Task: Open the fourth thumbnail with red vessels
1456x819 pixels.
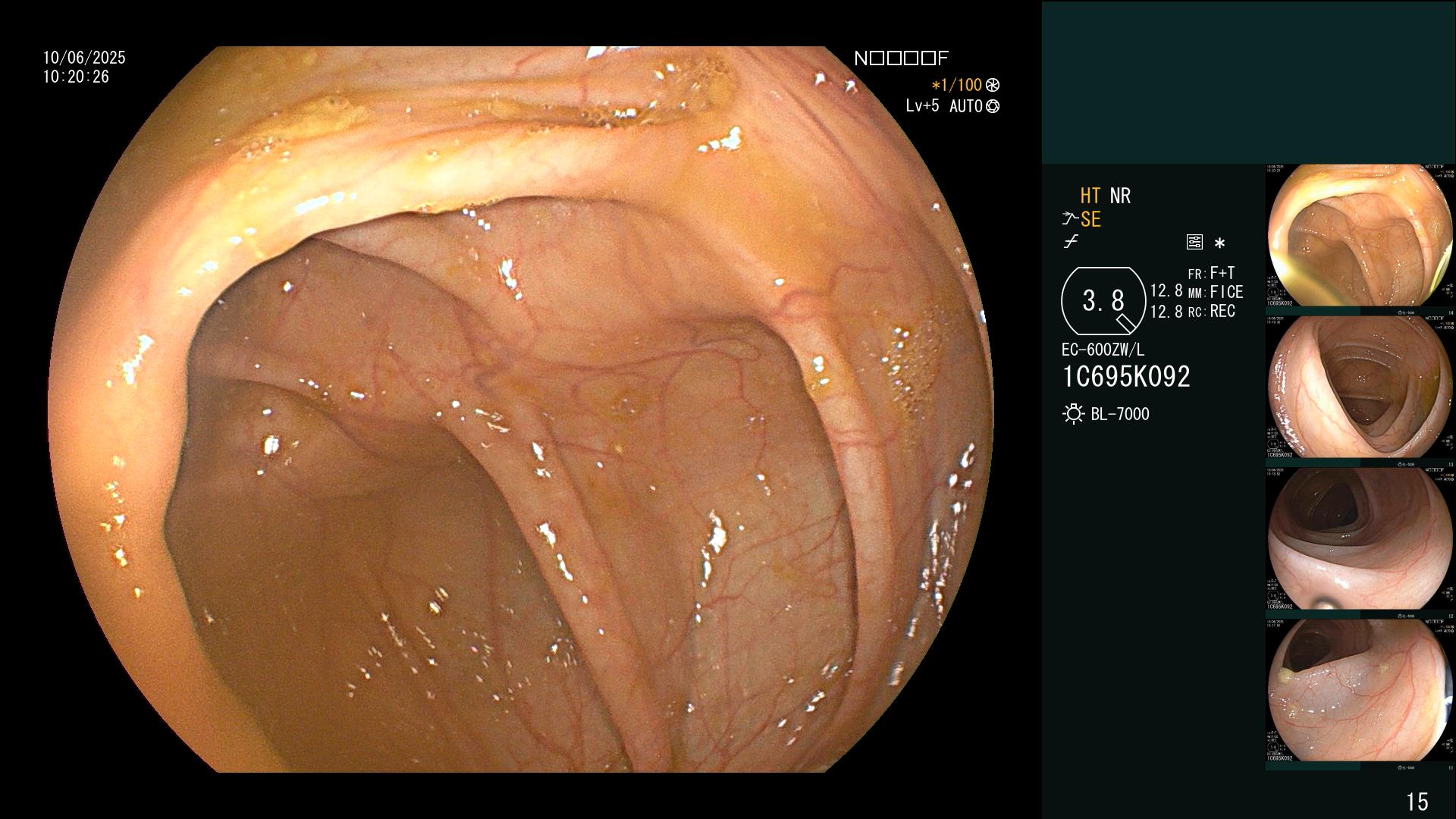Action: tap(1360, 690)
